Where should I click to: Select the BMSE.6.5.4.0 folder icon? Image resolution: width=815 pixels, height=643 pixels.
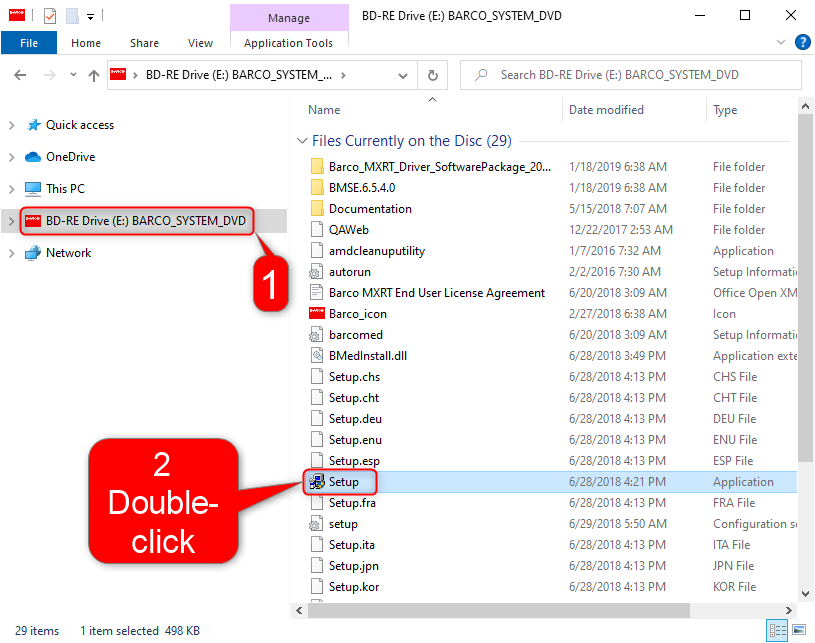[317, 187]
